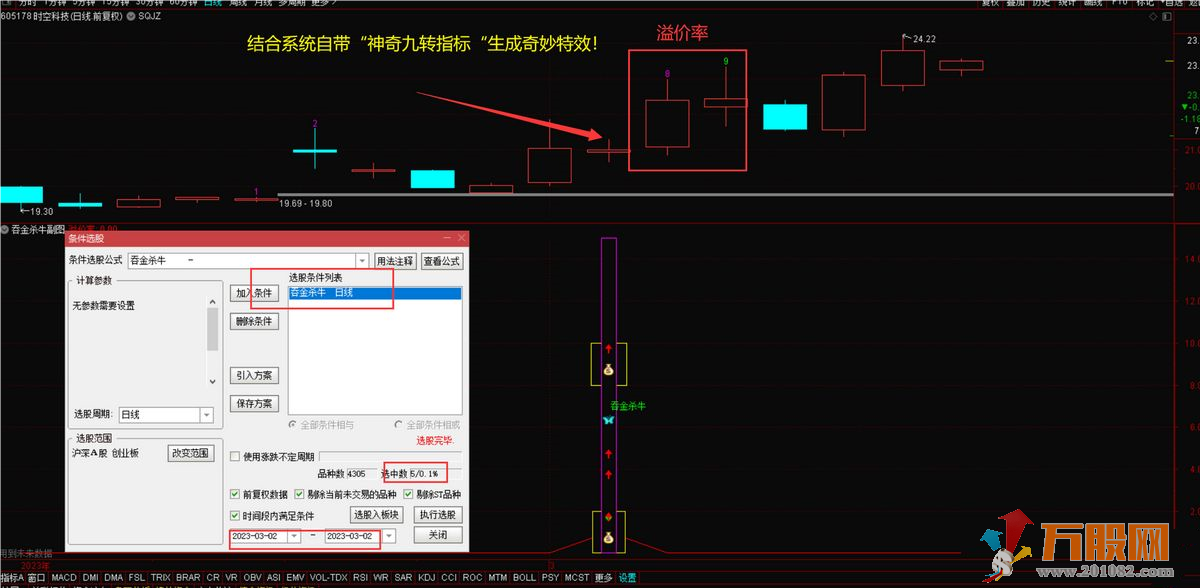
Task: Click the solid cyan candle after the 9 marker
Action: coord(785,116)
